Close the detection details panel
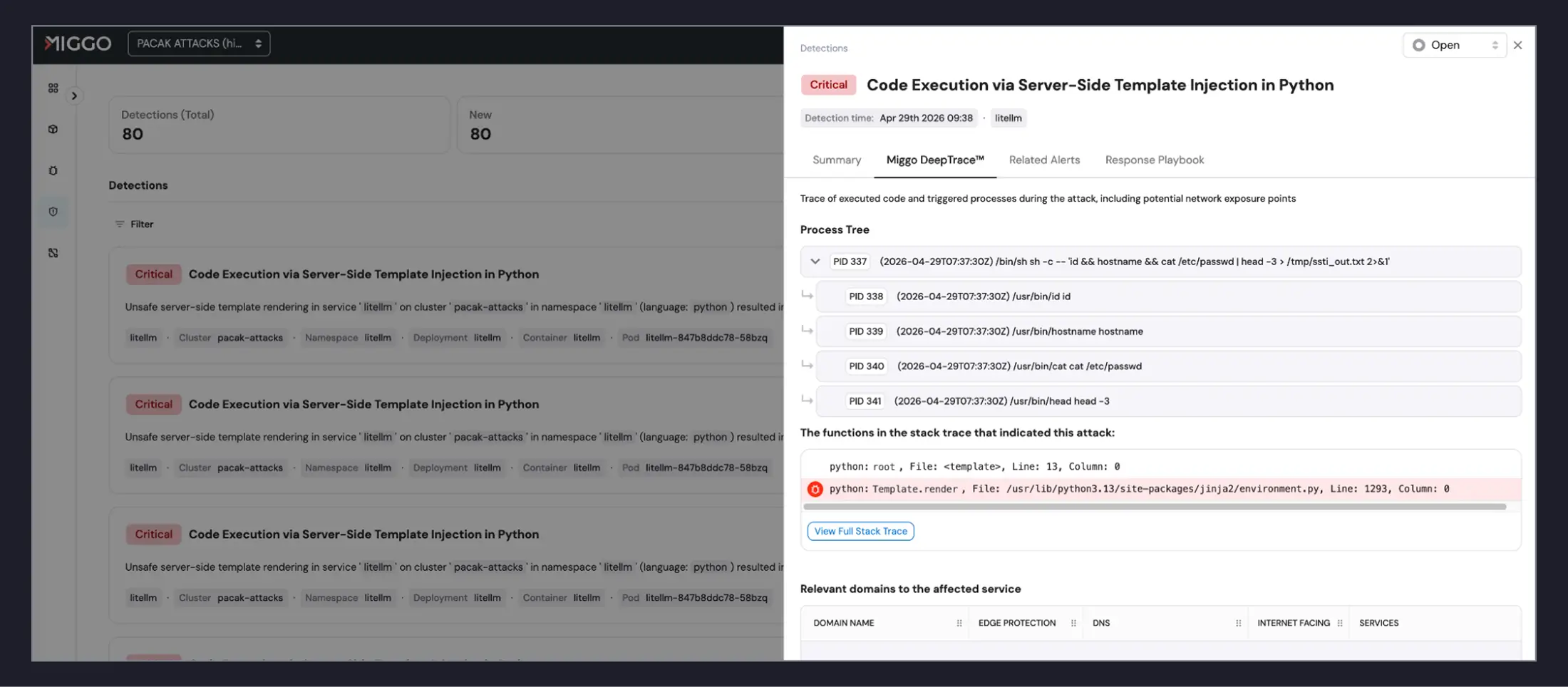 point(1518,45)
